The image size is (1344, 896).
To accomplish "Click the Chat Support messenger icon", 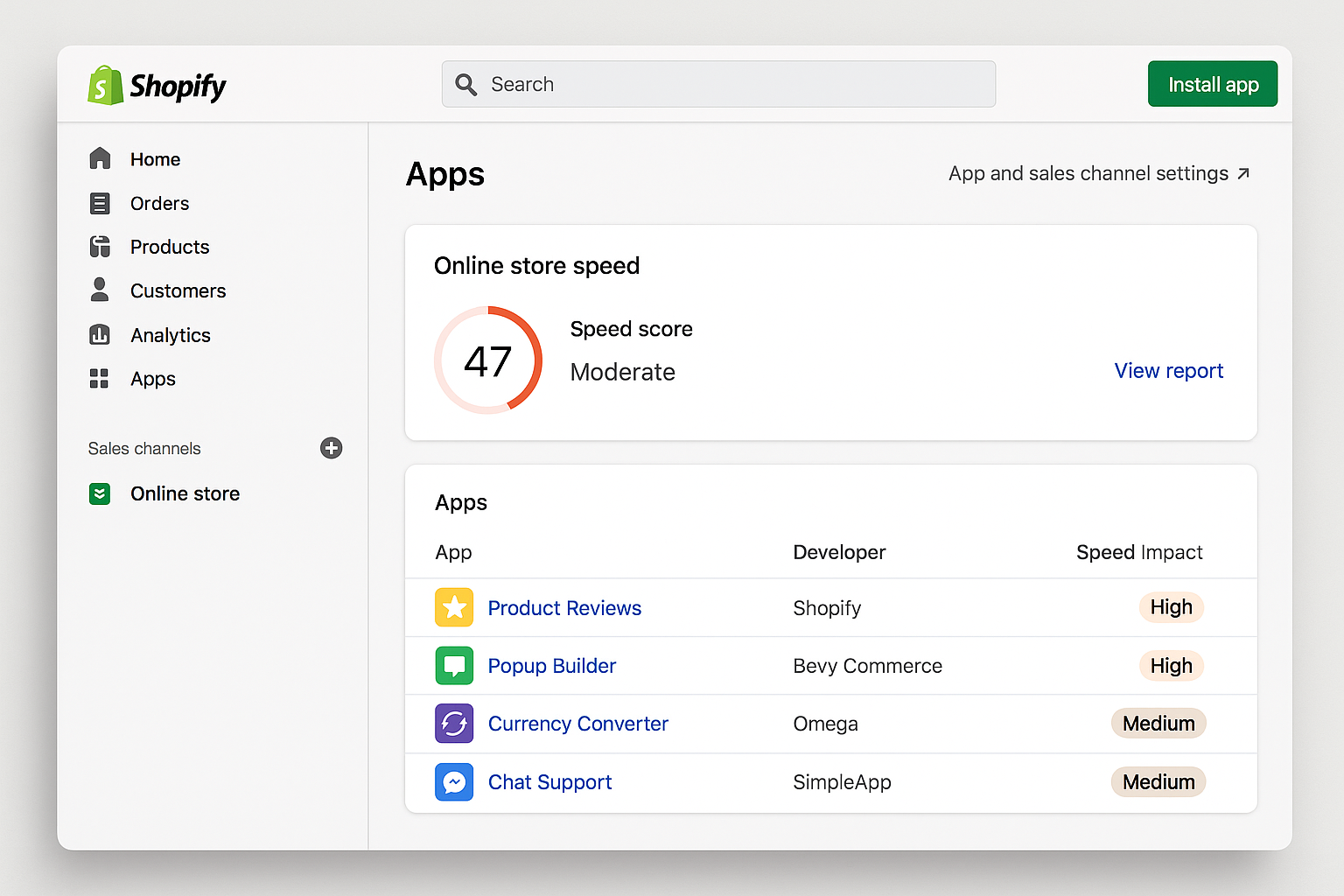I will pos(454,782).
